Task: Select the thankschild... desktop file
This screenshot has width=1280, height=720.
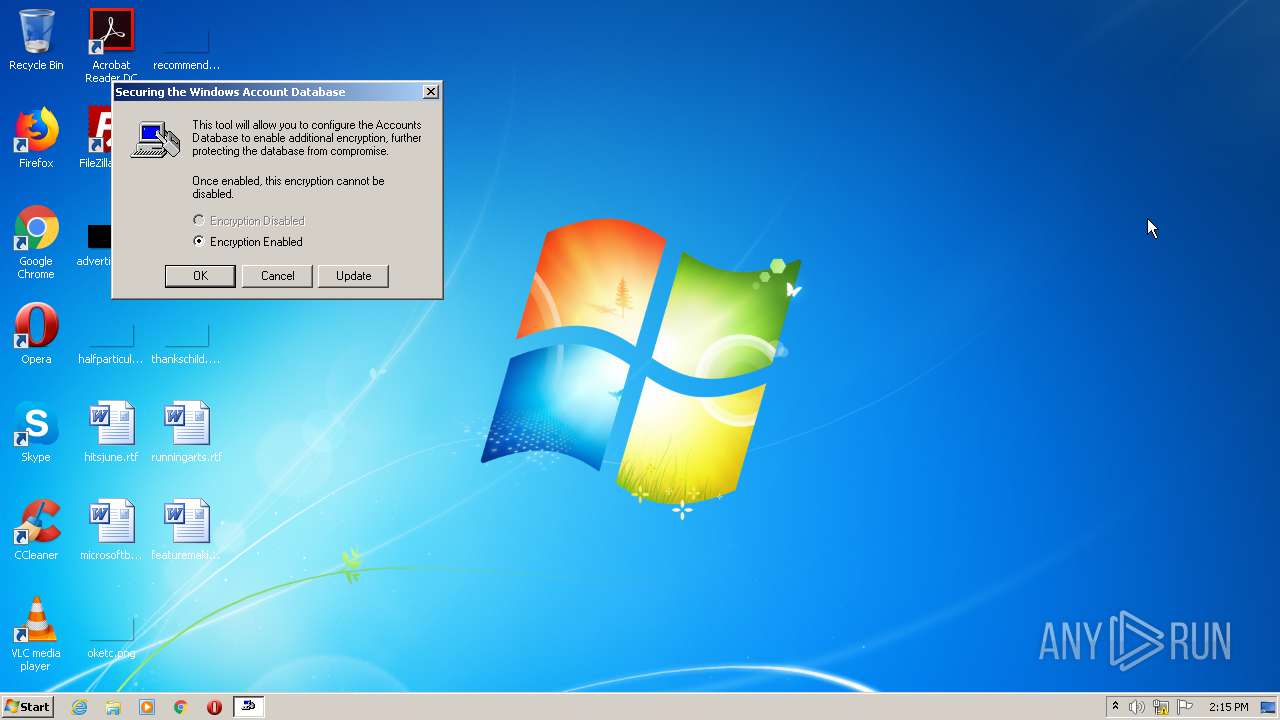Action: click(x=186, y=345)
